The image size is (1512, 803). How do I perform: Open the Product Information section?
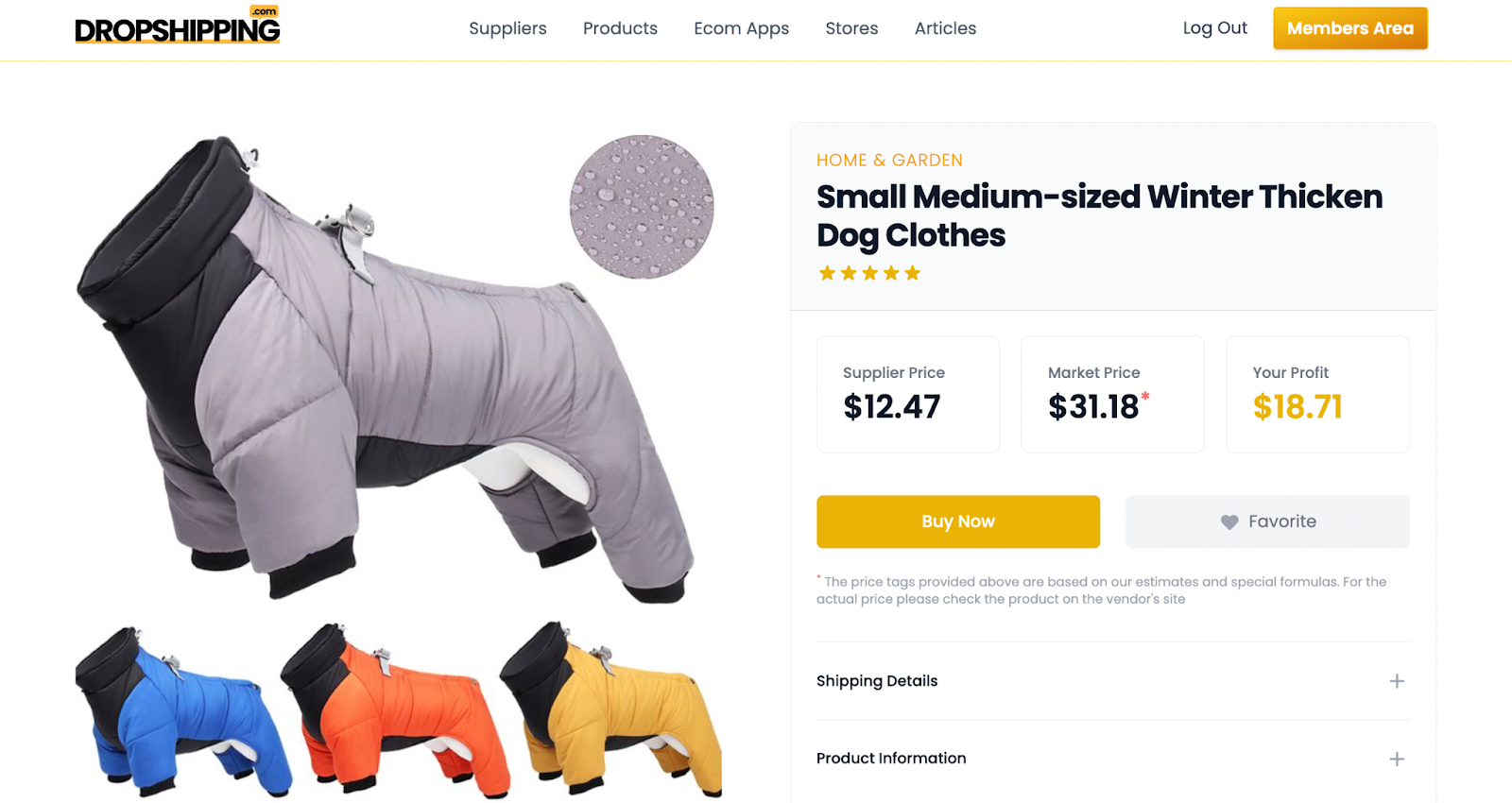tap(1112, 759)
